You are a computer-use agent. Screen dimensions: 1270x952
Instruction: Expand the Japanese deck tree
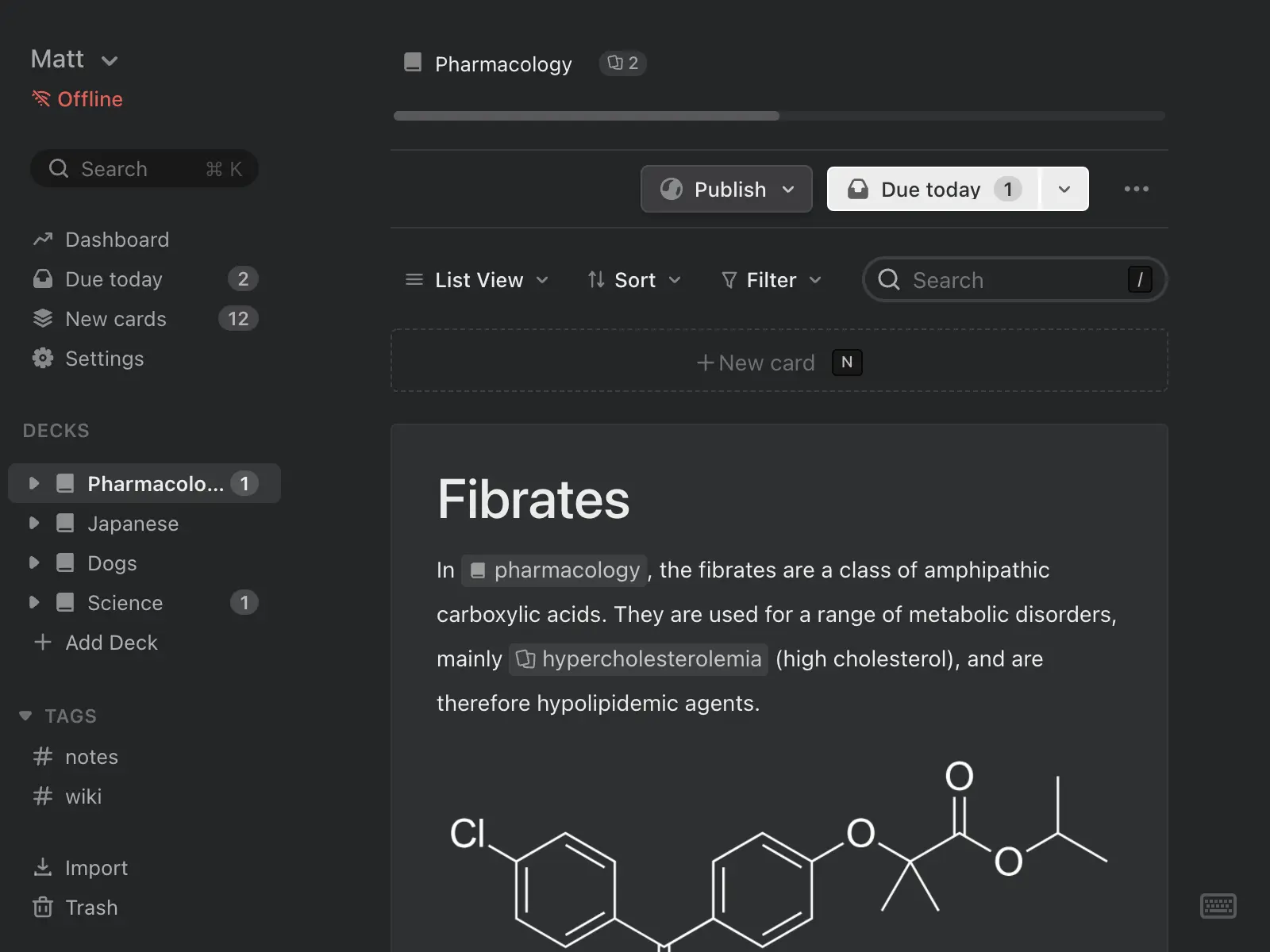(x=34, y=524)
